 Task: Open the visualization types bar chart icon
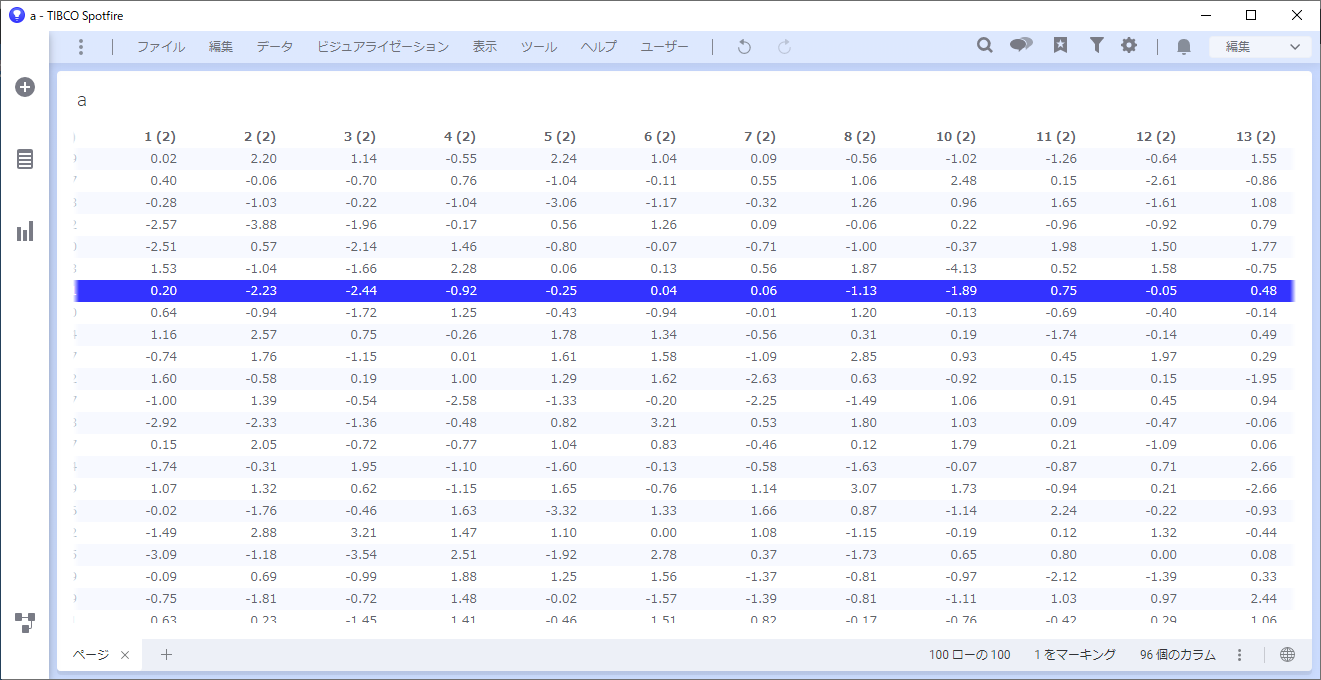(25, 231)
